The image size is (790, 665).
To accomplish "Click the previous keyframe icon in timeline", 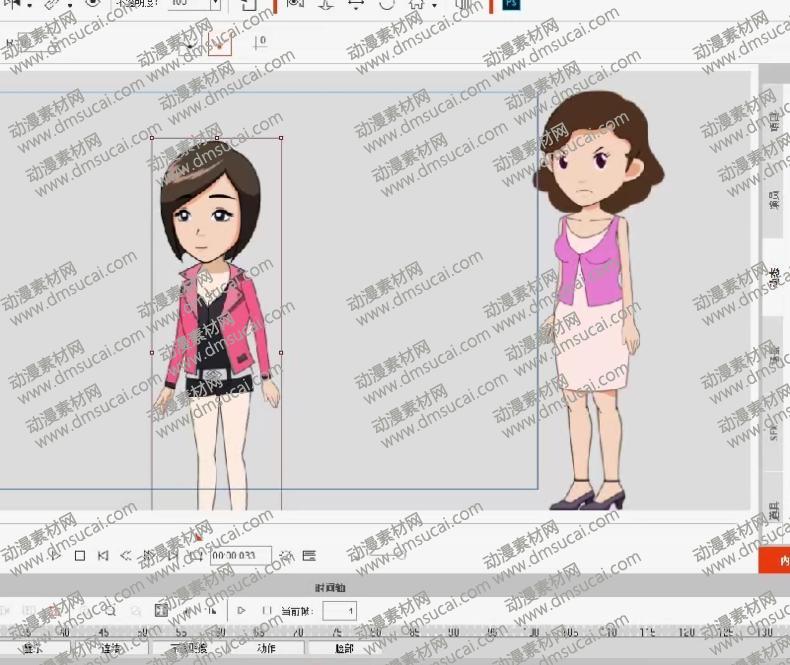I will (188, 611).
